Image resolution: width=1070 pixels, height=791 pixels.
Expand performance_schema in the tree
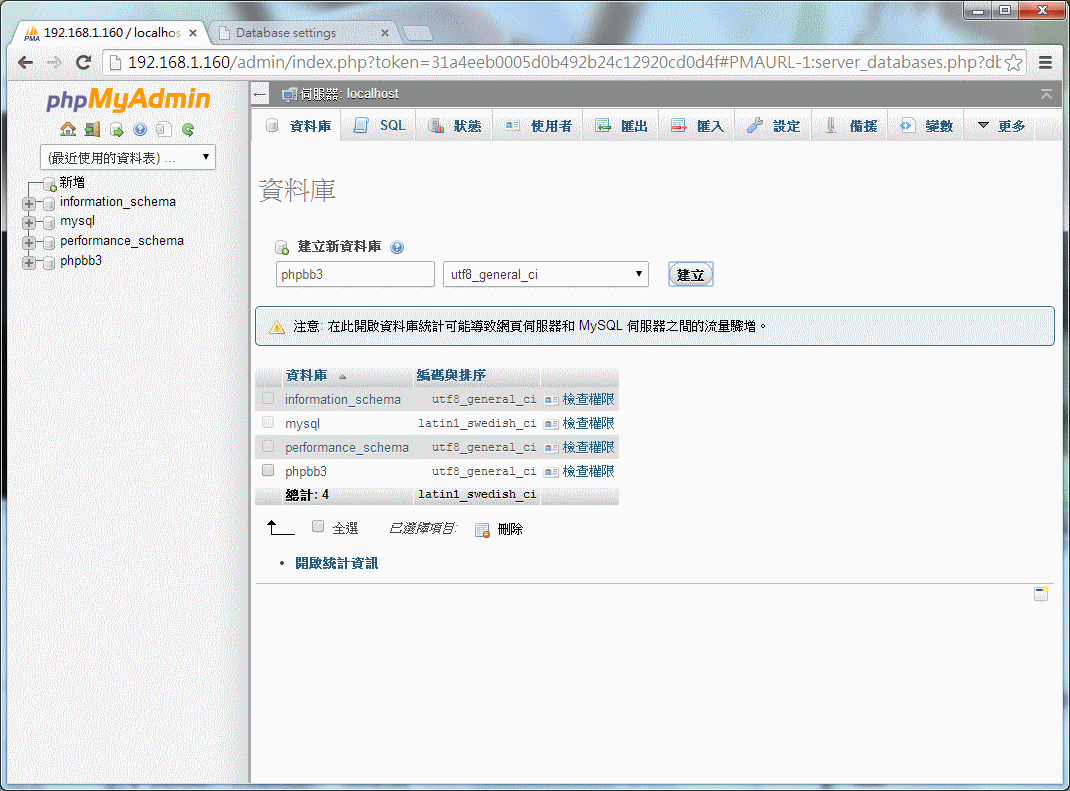pyautogui.click(x=29, y=242)
